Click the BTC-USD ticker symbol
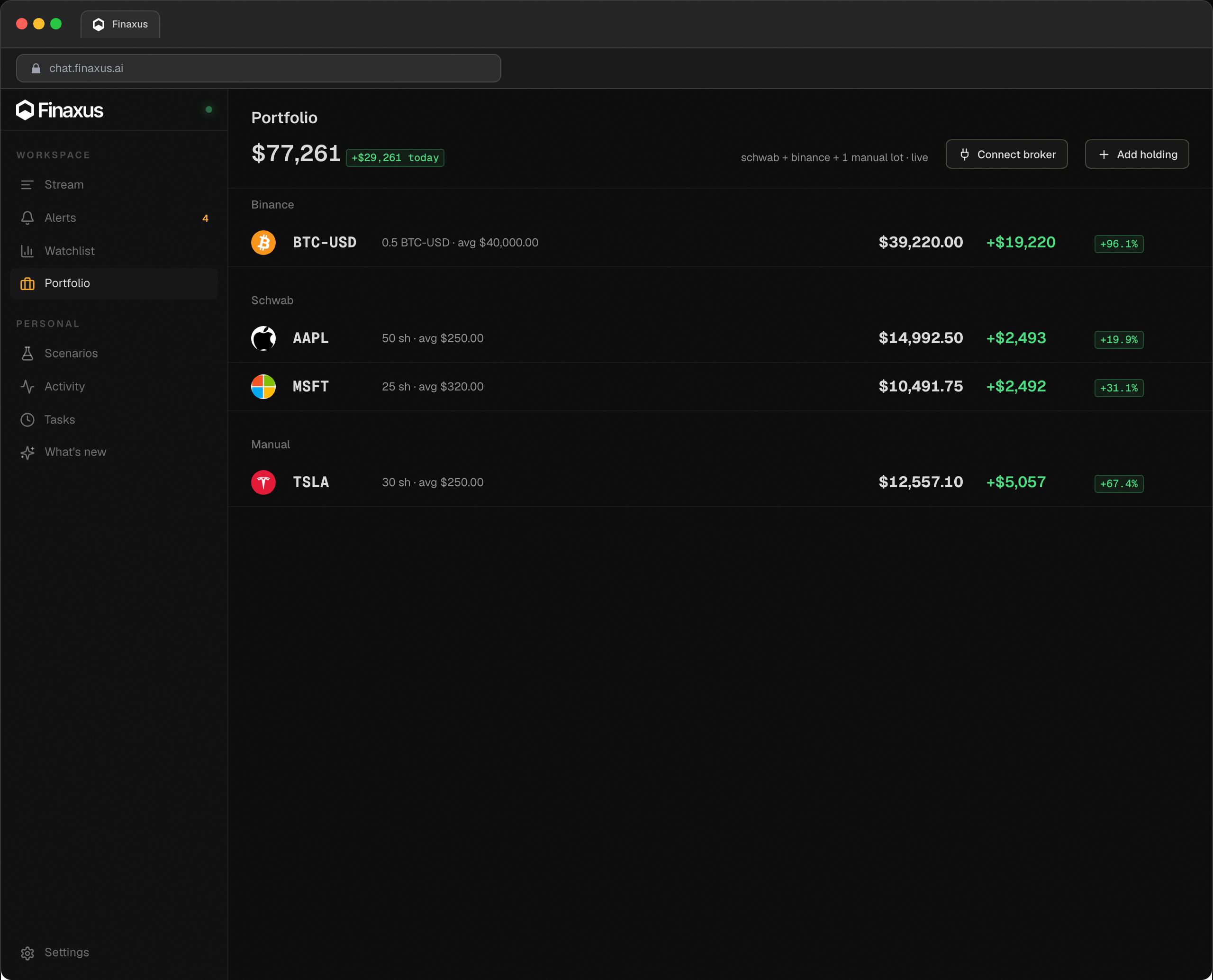The height and width of the screenshot is (980, 1213). [x=325, y=243]
